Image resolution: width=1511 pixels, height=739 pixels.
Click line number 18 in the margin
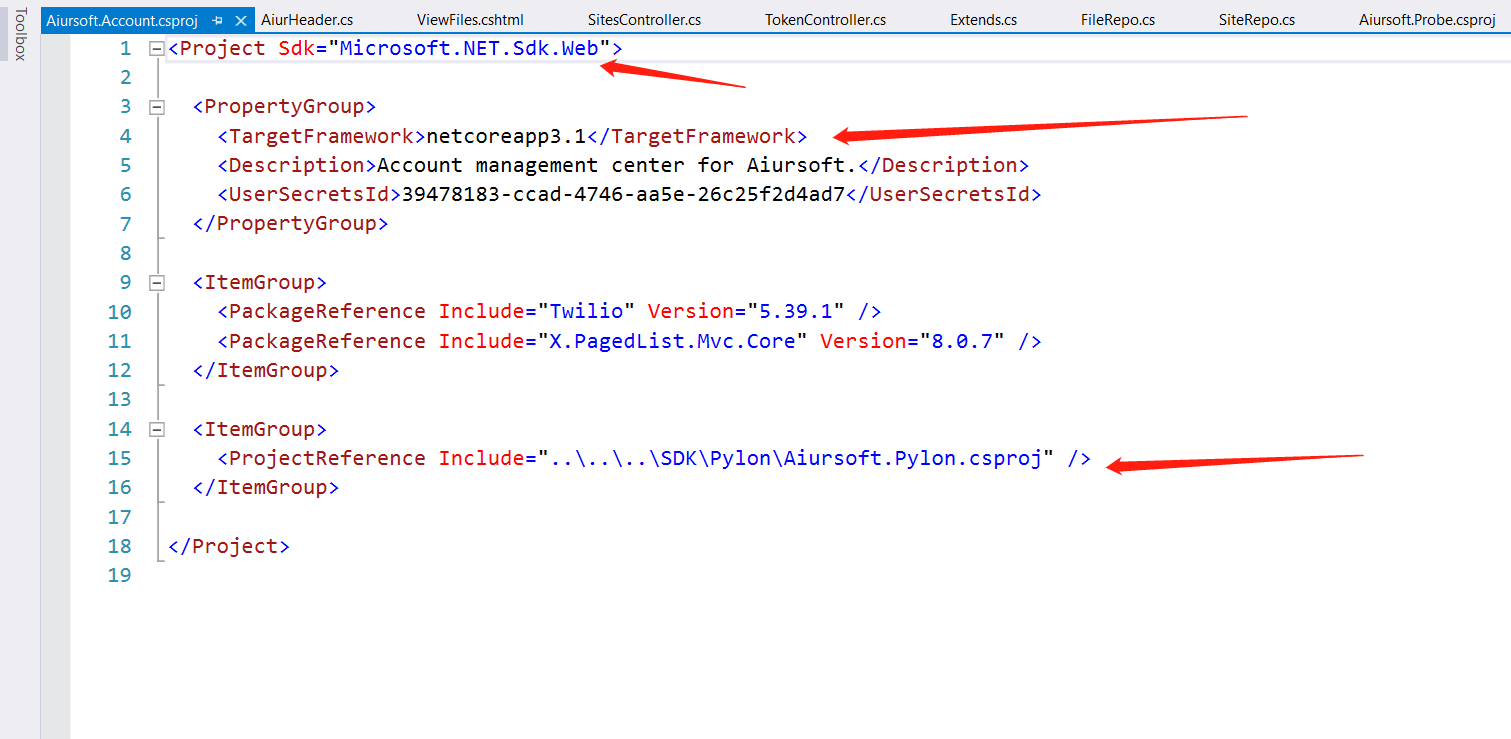click(119, 546)
